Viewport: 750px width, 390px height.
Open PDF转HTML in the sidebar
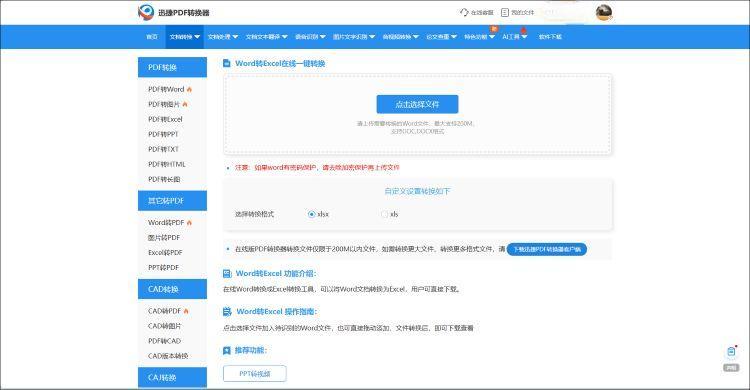point(166,164)
